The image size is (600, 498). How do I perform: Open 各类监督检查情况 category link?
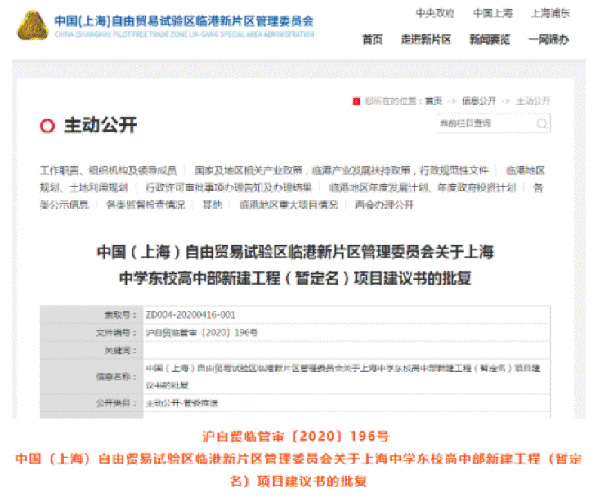coord(145,205)
